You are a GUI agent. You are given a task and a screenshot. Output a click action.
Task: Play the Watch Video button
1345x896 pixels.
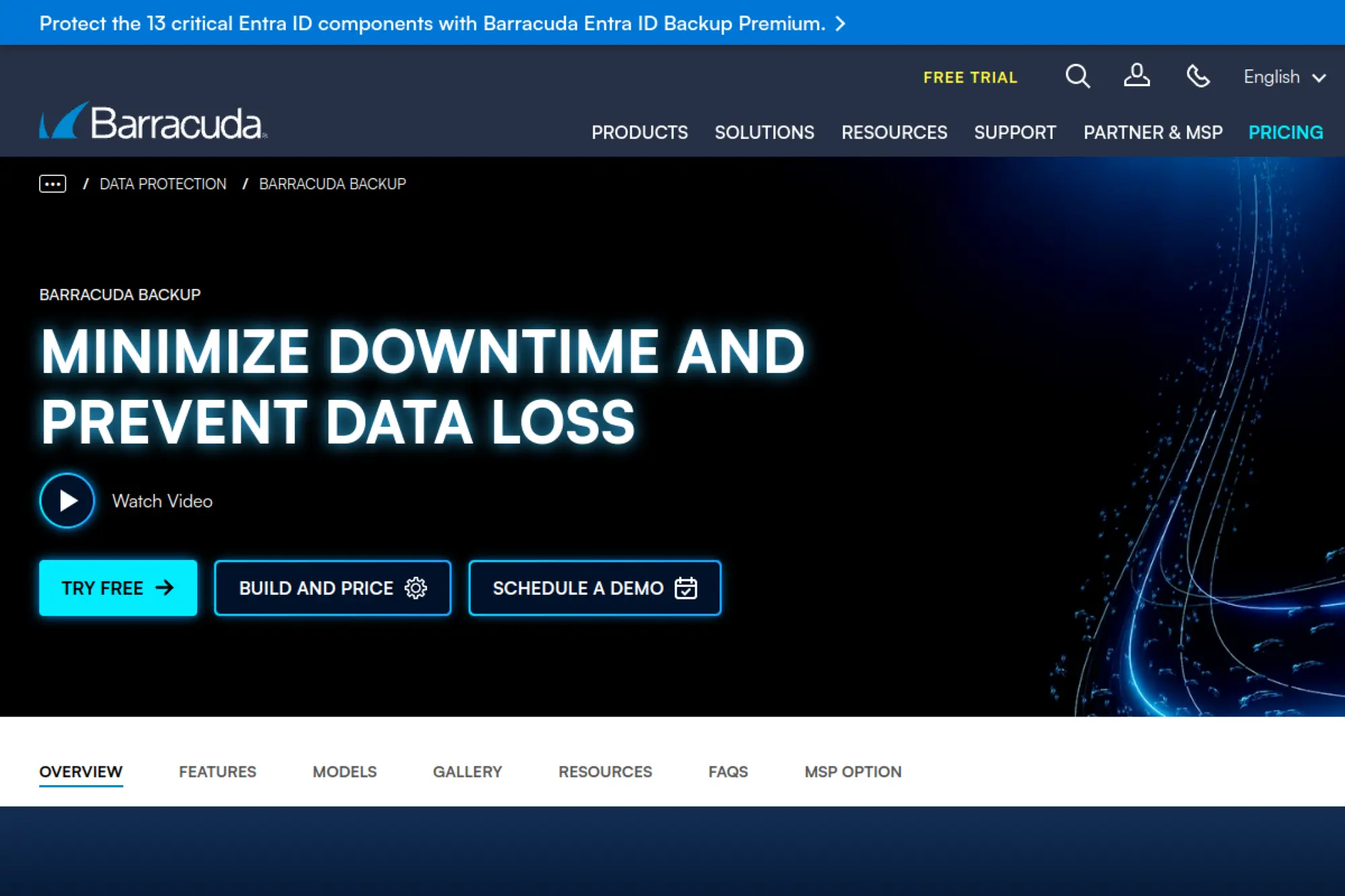click(67, 501)
